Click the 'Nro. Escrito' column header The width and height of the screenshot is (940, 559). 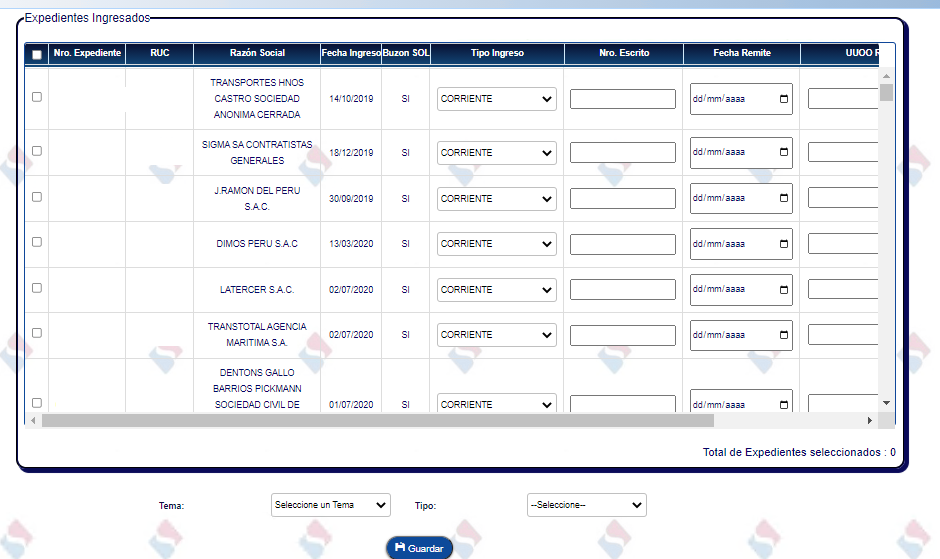coord(624,53)
